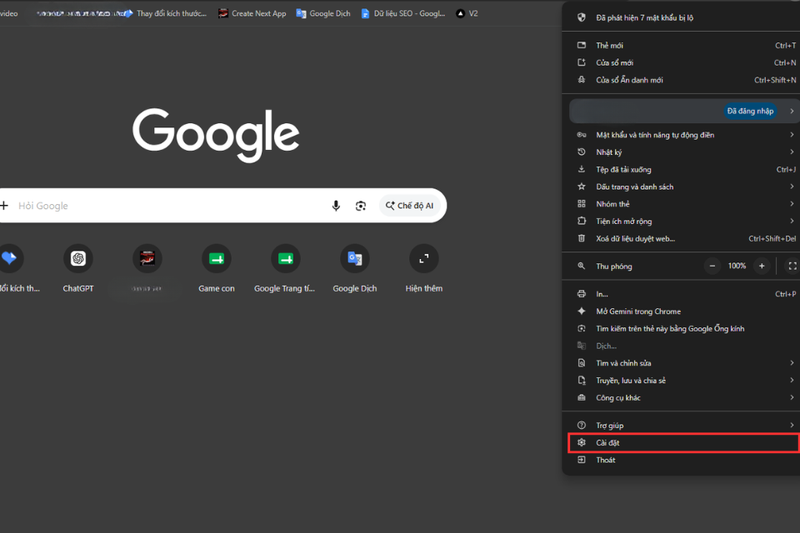
Task: Open the Google Dịch bookmark
Action: coord(323,13)
